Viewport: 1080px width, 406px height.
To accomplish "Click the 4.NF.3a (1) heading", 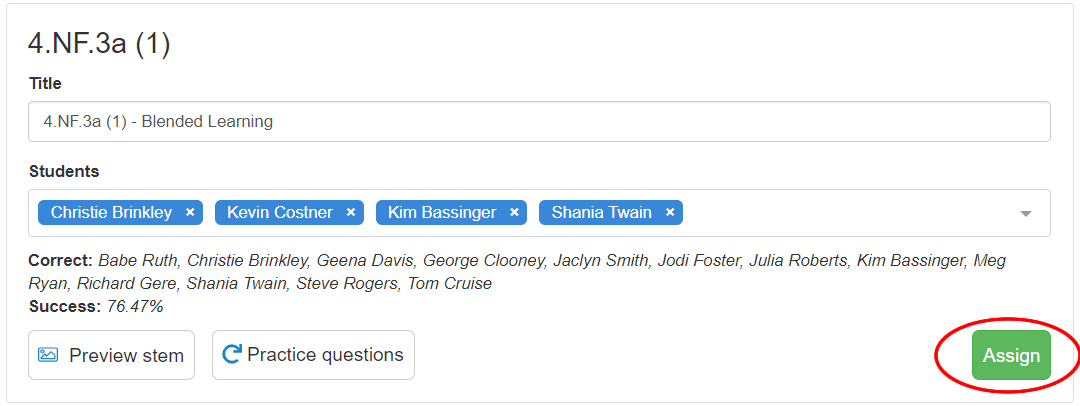I will pyautogui.click(x=99, y=44).
